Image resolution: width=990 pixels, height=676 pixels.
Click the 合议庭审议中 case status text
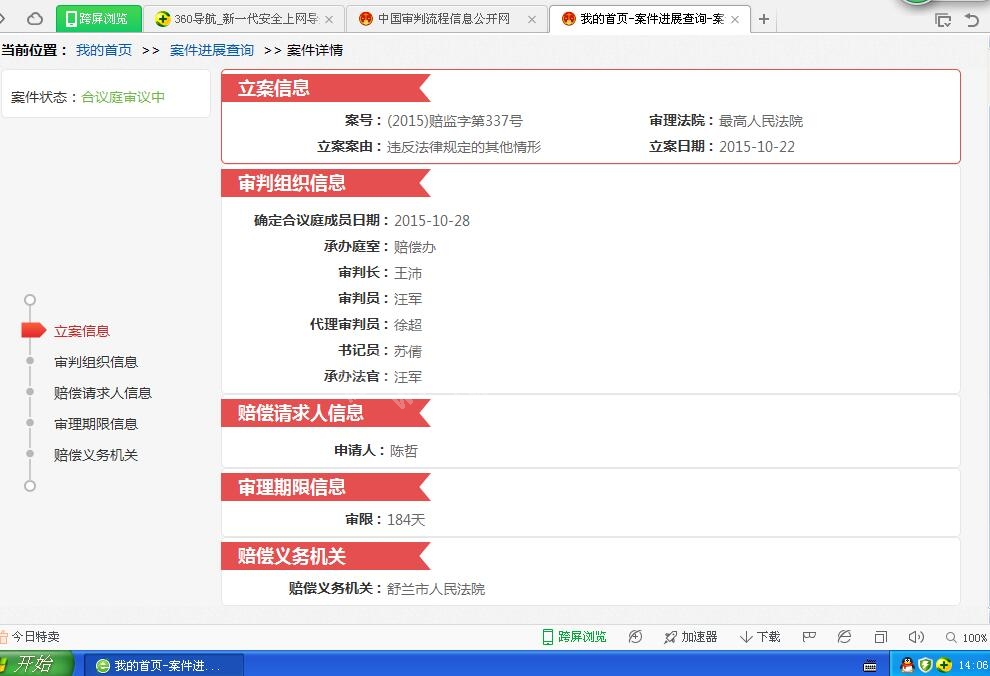123,97
